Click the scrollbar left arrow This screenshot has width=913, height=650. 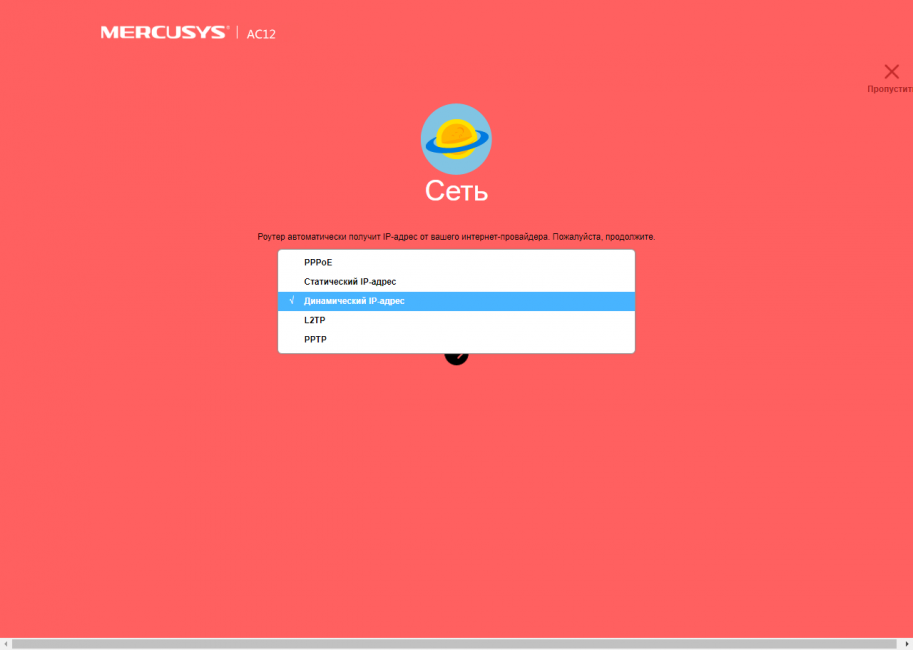pos(6,644)
